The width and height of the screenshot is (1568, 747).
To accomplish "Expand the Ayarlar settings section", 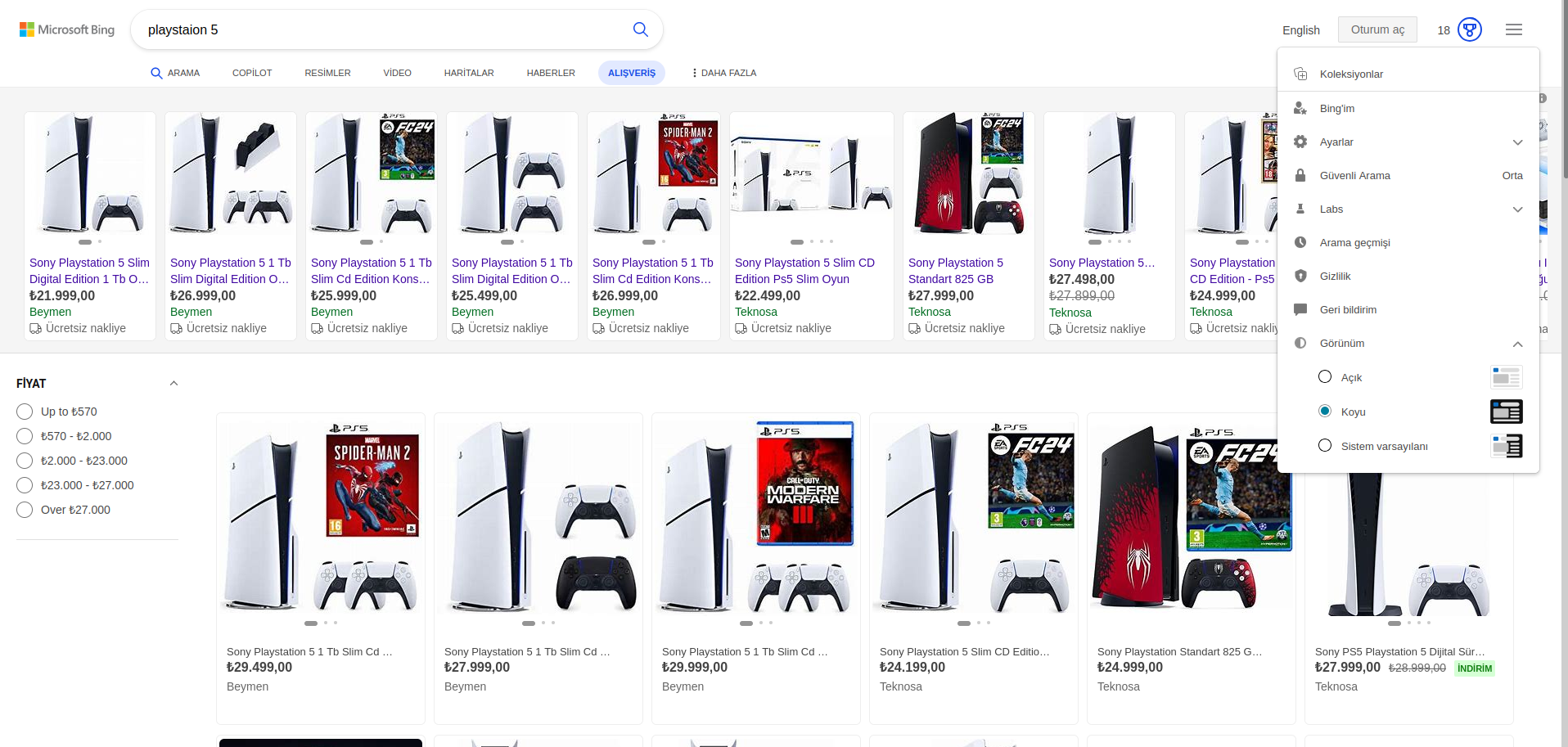I will (x=1517, y=142).
